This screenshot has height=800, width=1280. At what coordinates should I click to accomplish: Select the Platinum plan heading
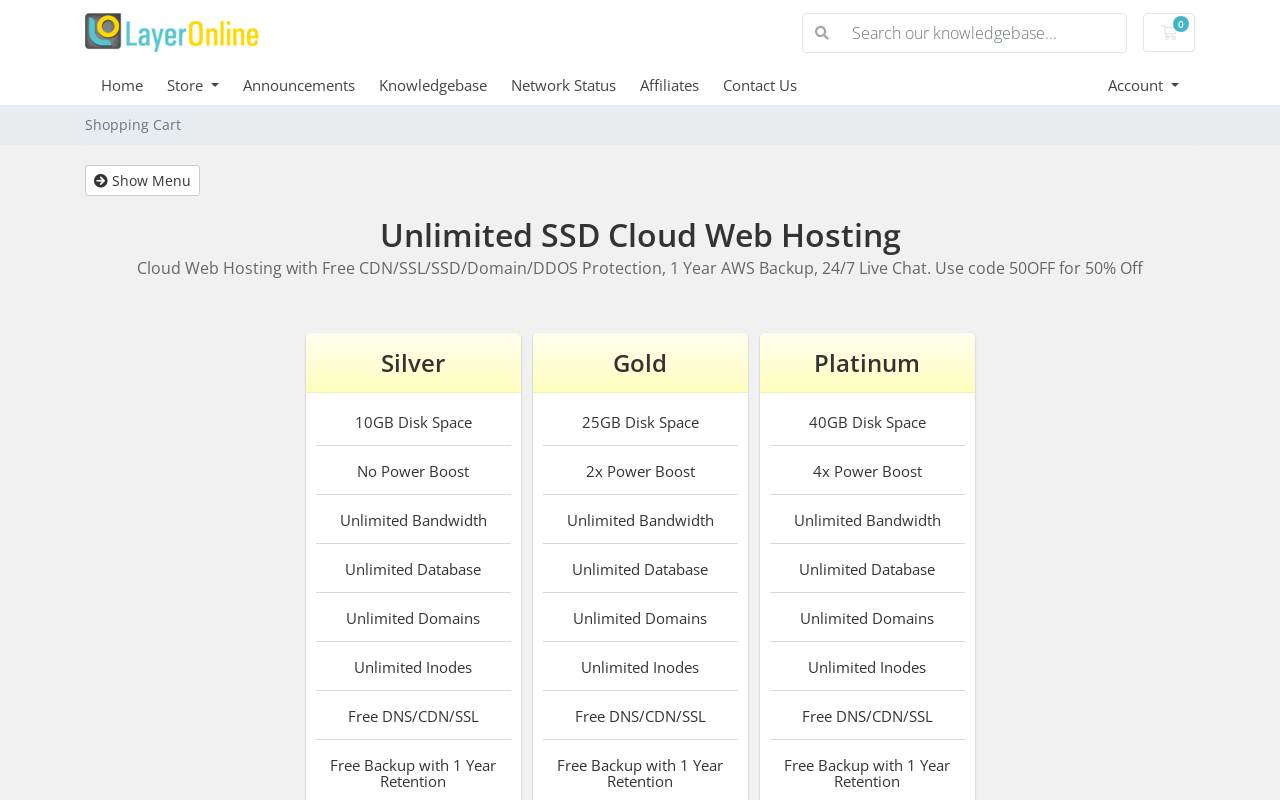click(867, 363)
